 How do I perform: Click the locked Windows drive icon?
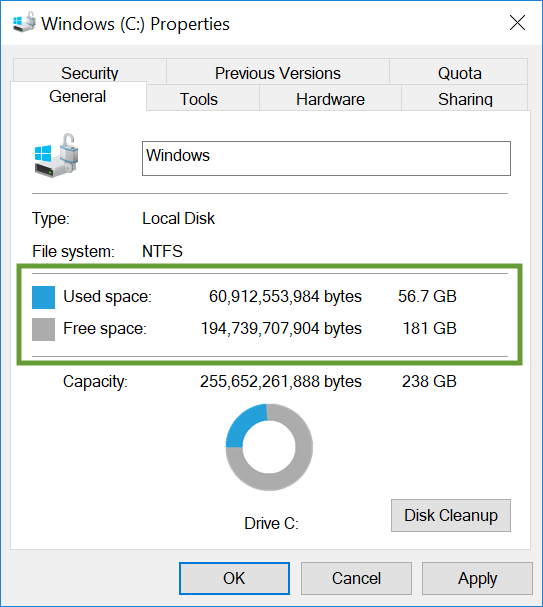pos(56,156)
